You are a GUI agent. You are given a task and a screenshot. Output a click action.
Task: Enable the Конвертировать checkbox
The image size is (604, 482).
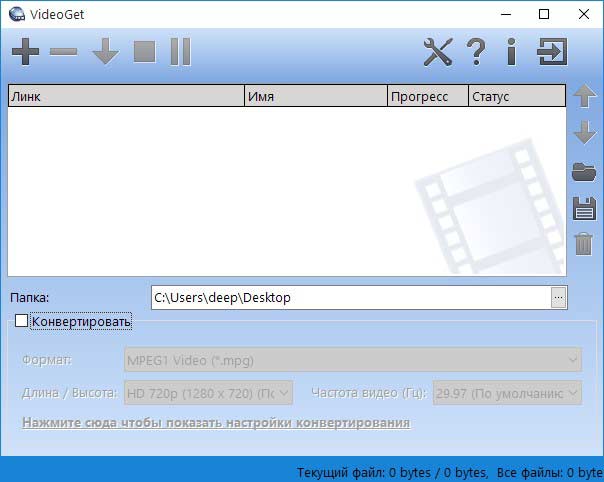point(21,321)
